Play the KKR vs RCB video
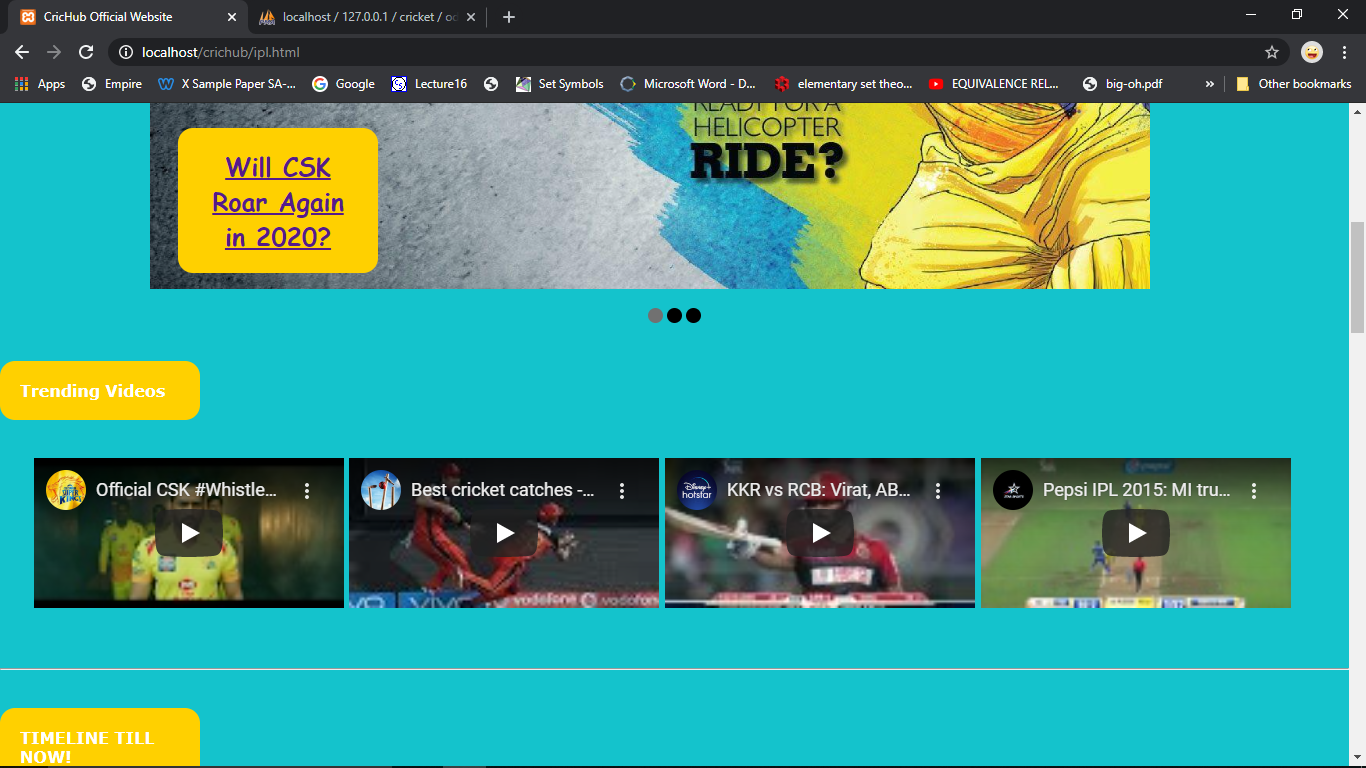 coord(820,533)
